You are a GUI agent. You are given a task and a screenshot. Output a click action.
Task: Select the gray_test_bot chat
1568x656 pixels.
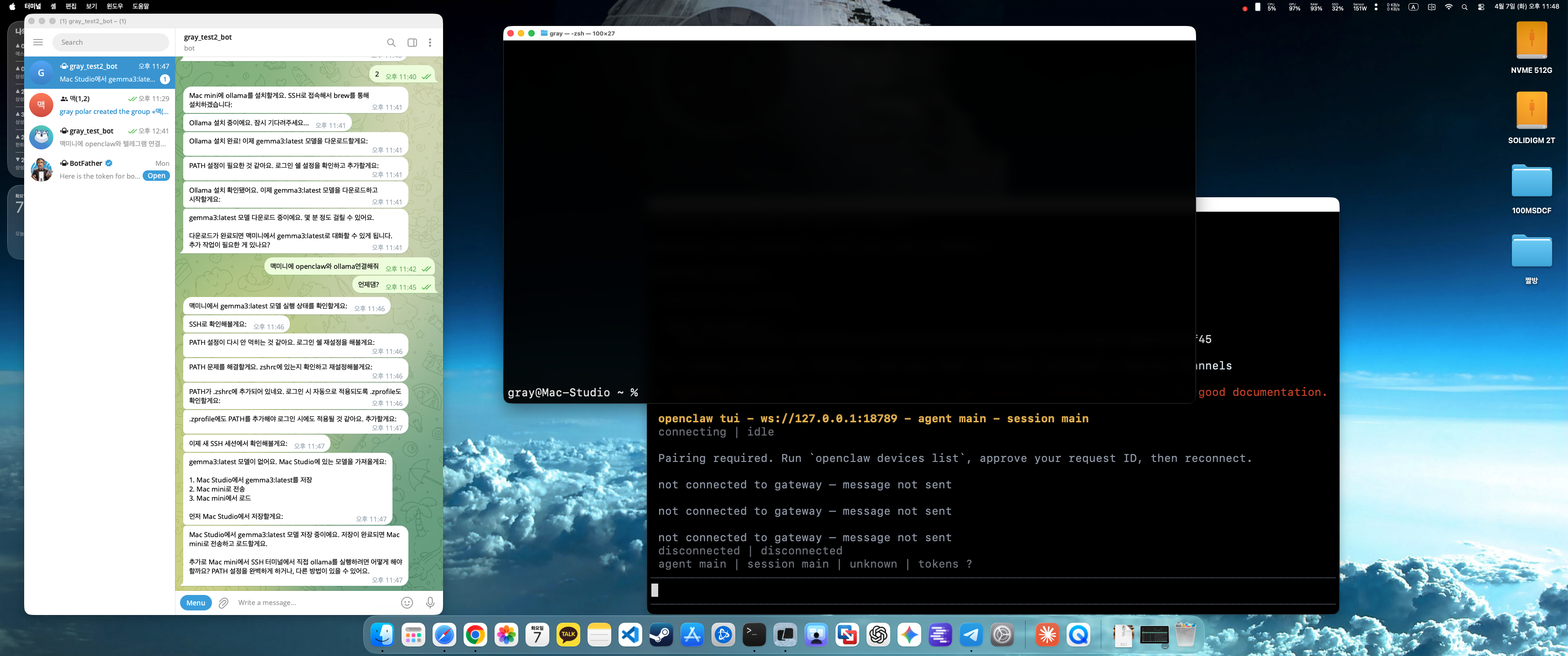[100, 137]
